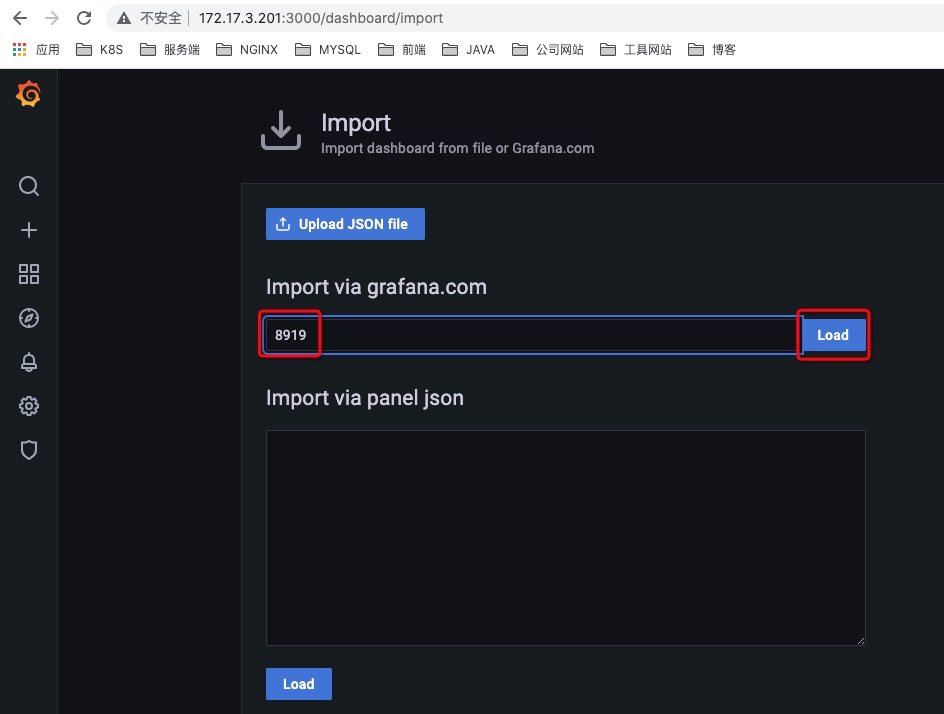944x714 pixels.
Task: Open the 公司网站 bookmark folder
Action: tap(548, 49)
